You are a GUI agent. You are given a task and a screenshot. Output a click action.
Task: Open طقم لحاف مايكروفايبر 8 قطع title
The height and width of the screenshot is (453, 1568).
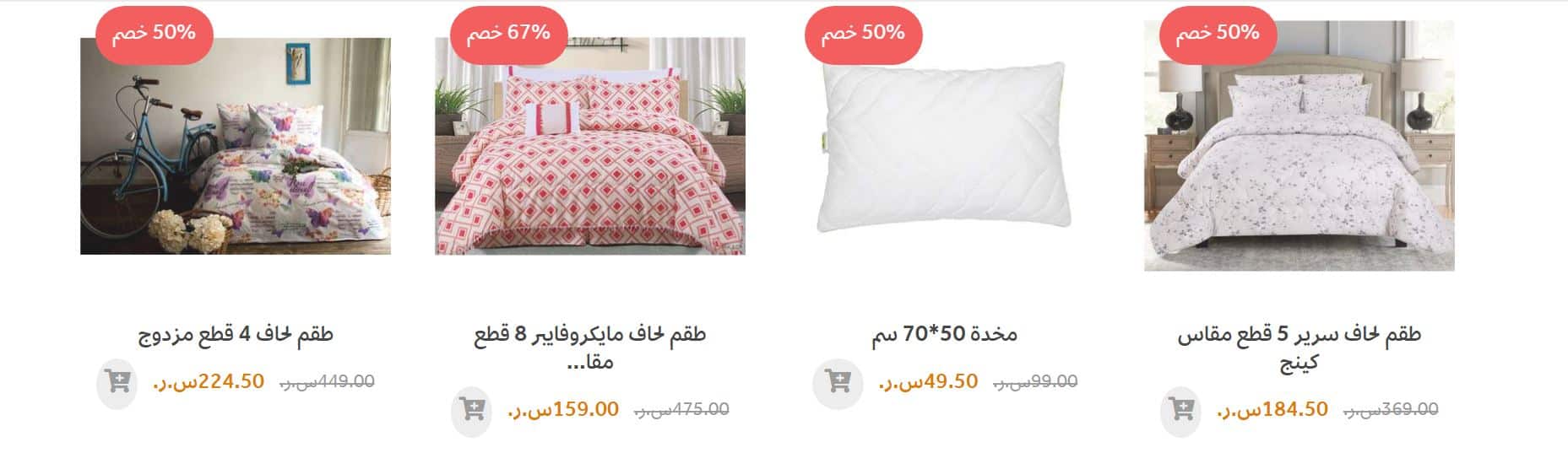[589, 348]
